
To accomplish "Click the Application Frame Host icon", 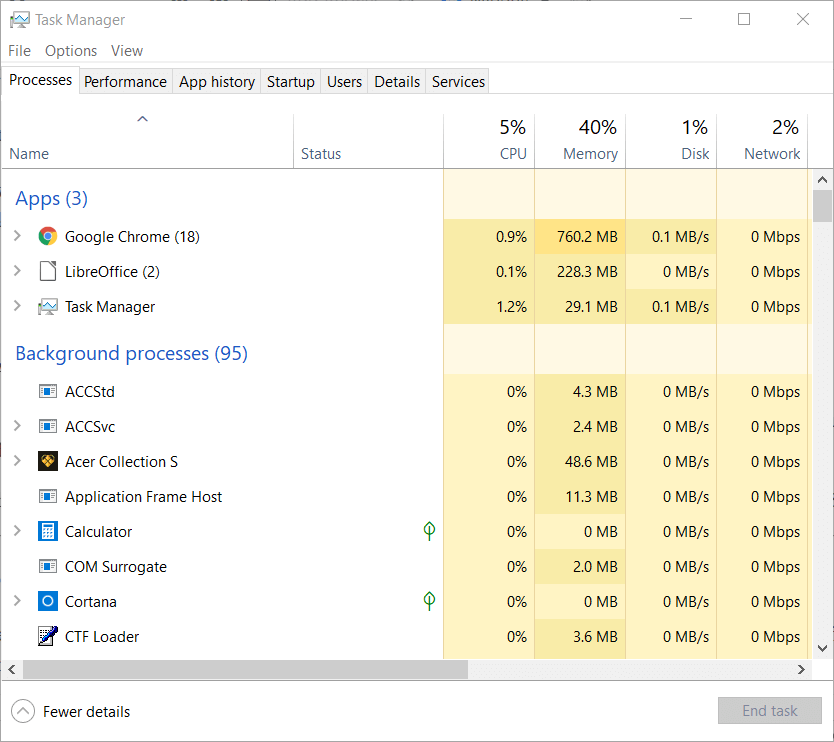I will tap(47, 496).
